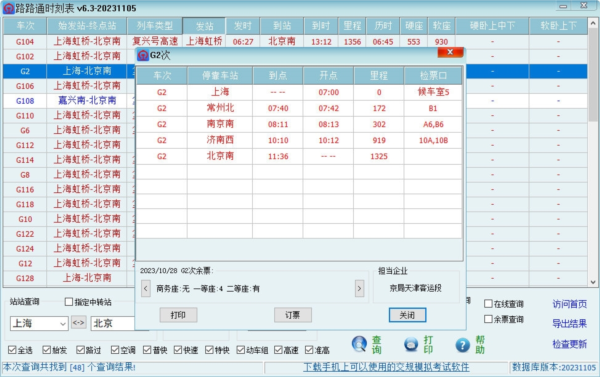This screenshot has height=377, width=600.
Task: Toggle the 特快 checkbox
Action: point(209,350)
